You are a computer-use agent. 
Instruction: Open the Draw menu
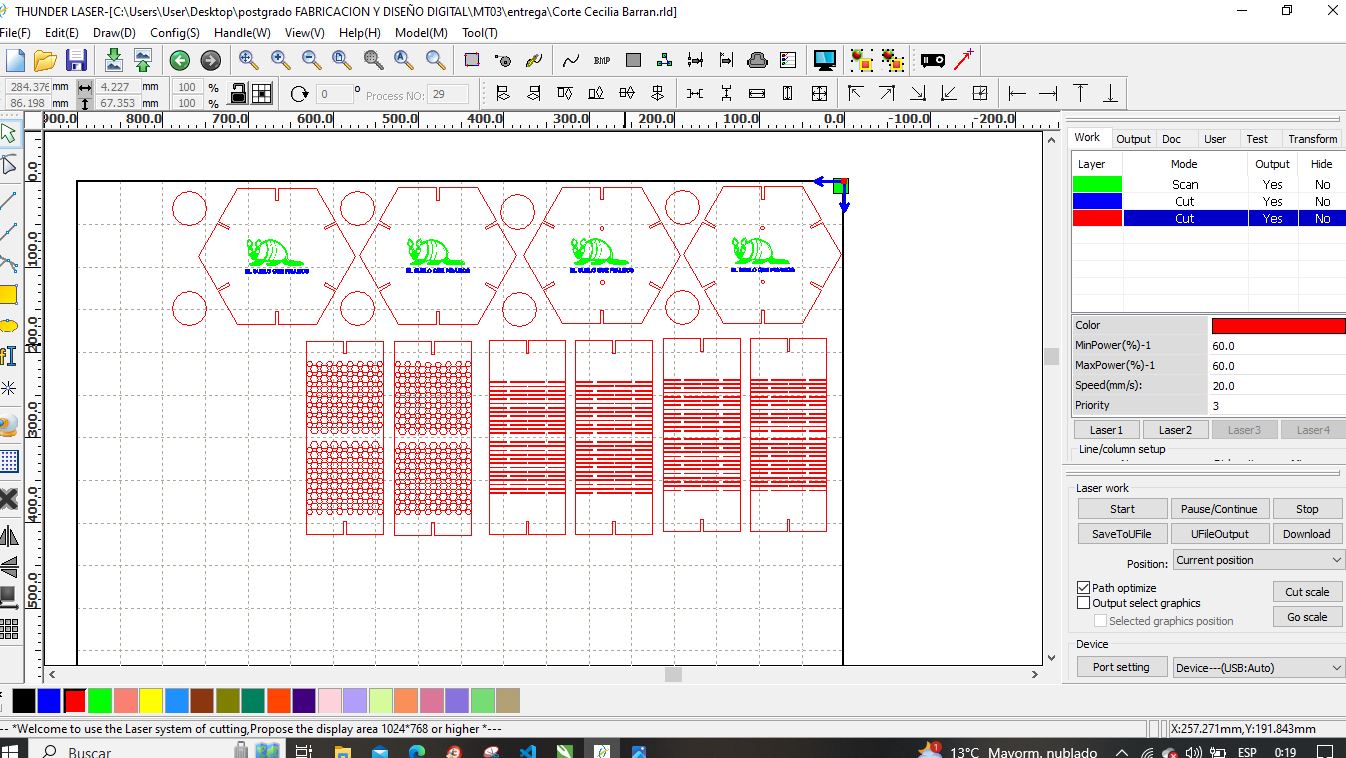coord(114,32)
